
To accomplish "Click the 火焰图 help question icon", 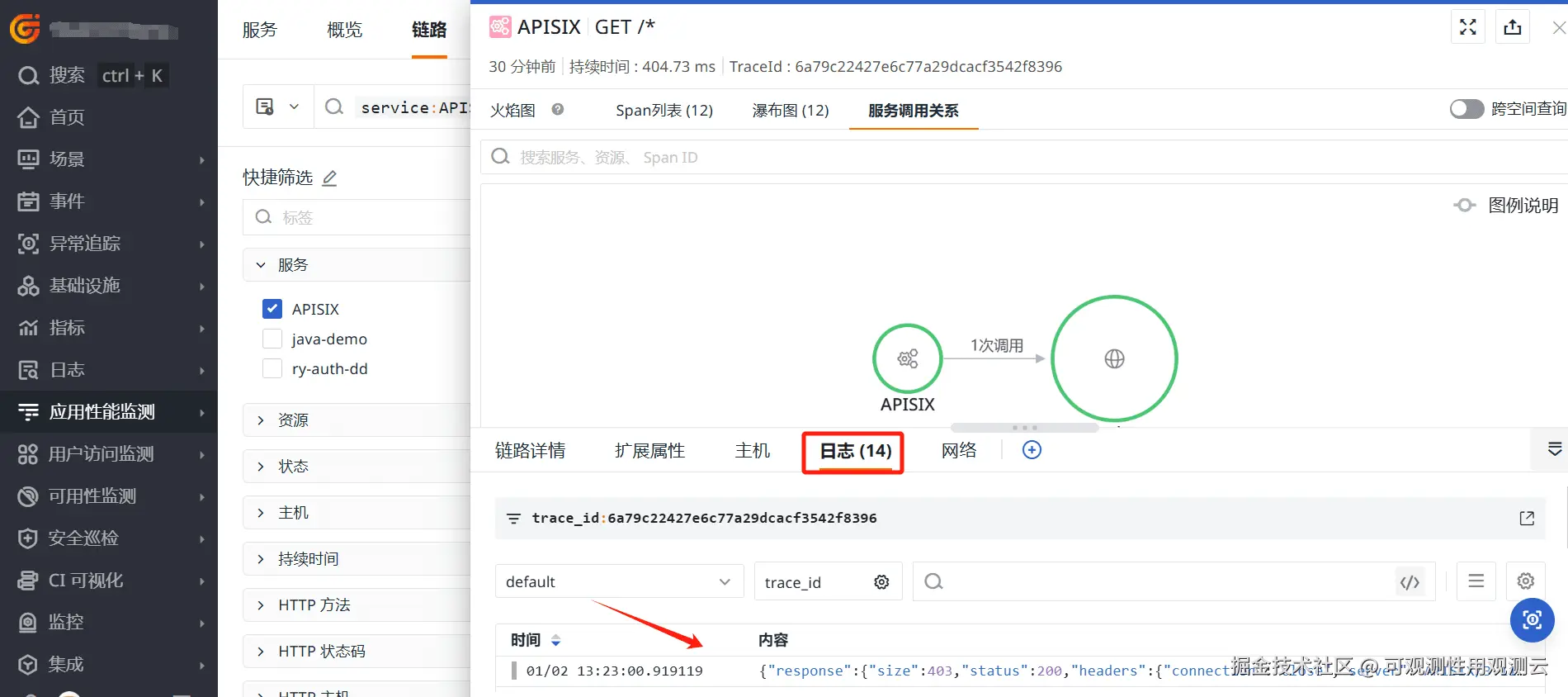I will 558,109.
